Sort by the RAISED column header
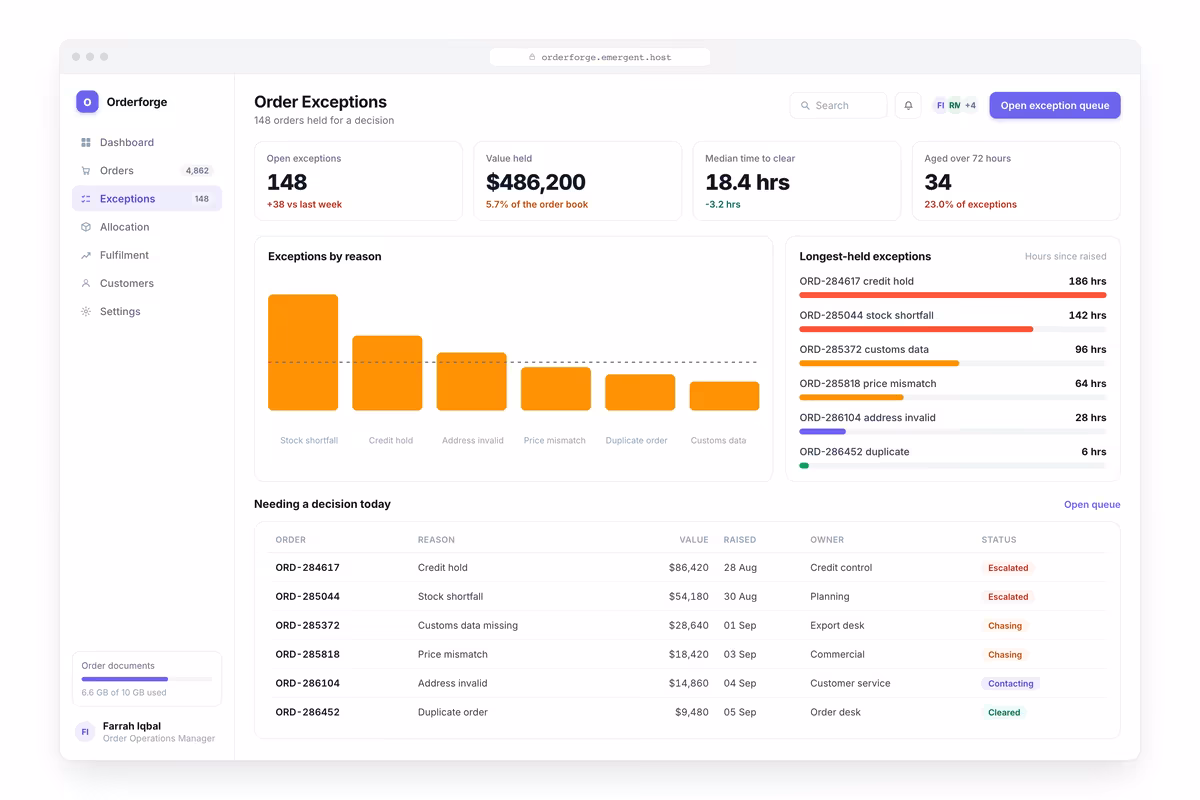 click(740, 540)
